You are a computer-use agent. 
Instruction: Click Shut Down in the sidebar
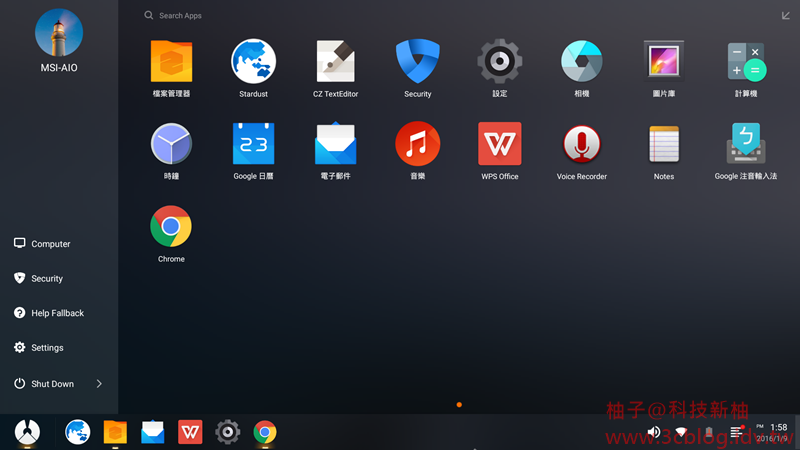[x=44, y=384]
